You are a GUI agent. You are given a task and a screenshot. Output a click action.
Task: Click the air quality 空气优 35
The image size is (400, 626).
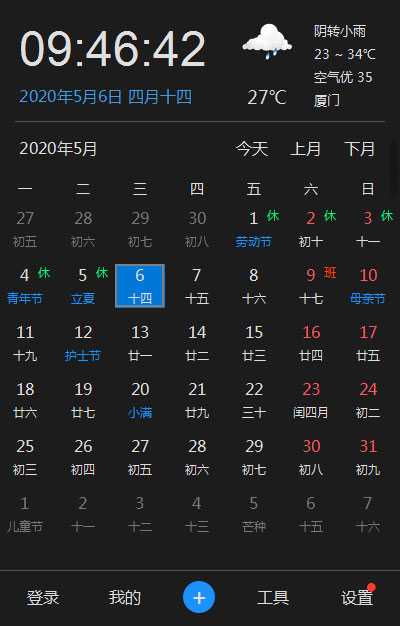coord(343,77)
